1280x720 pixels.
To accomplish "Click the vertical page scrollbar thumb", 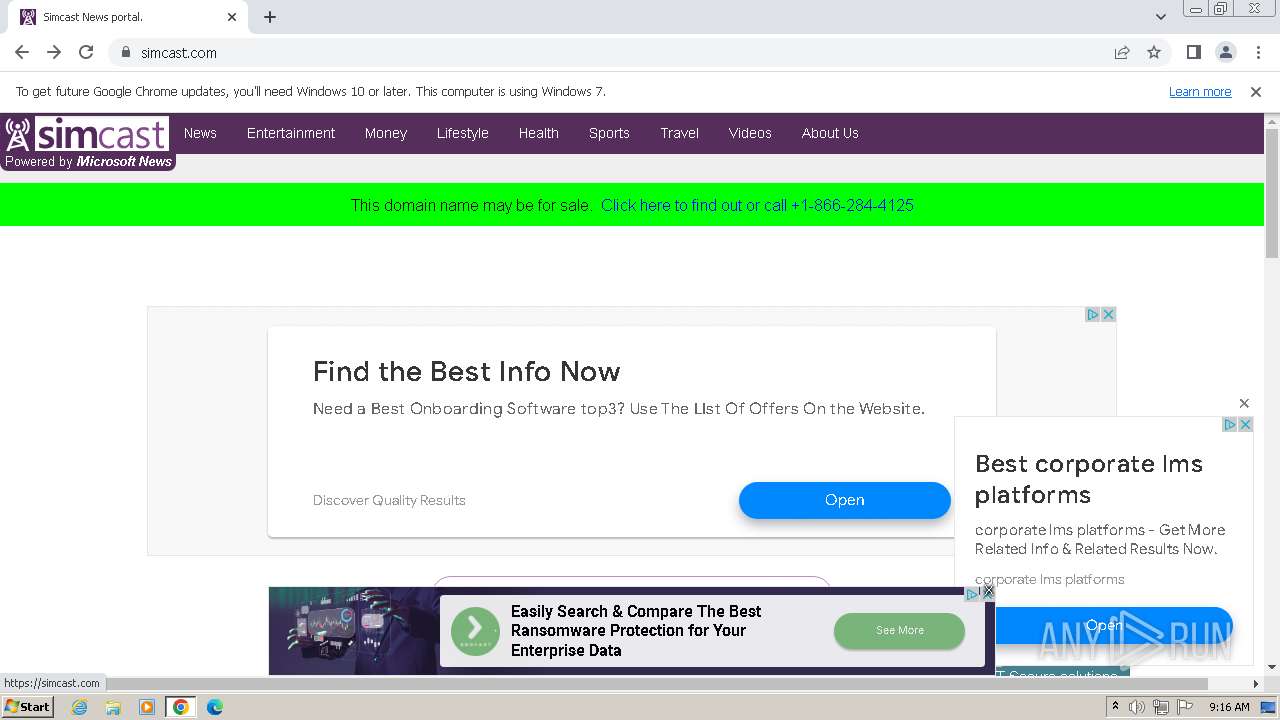I will tap(1272, 193).
